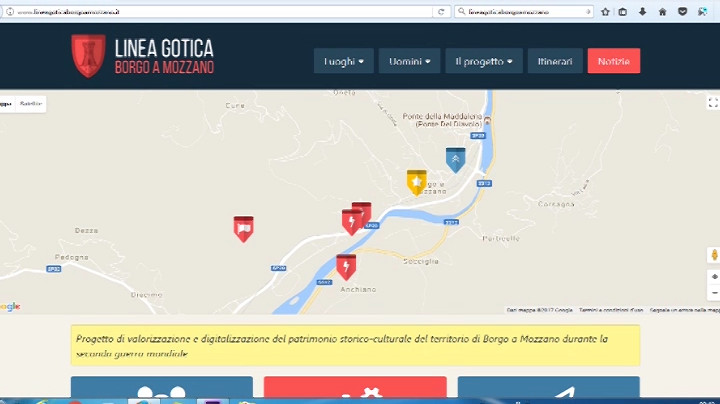Click the red lightning marker near Anchiano
The width and height of the screenshot is (720, 404).
coord(346,265)
